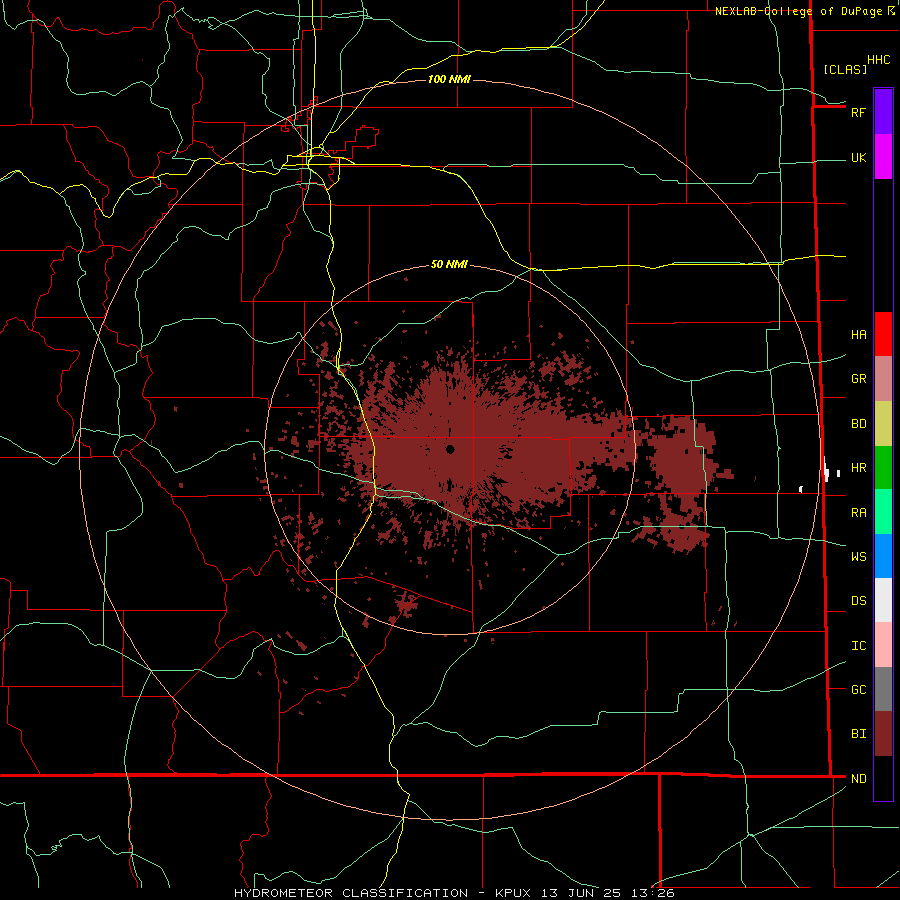Click the RA legend label

(858, 513)
